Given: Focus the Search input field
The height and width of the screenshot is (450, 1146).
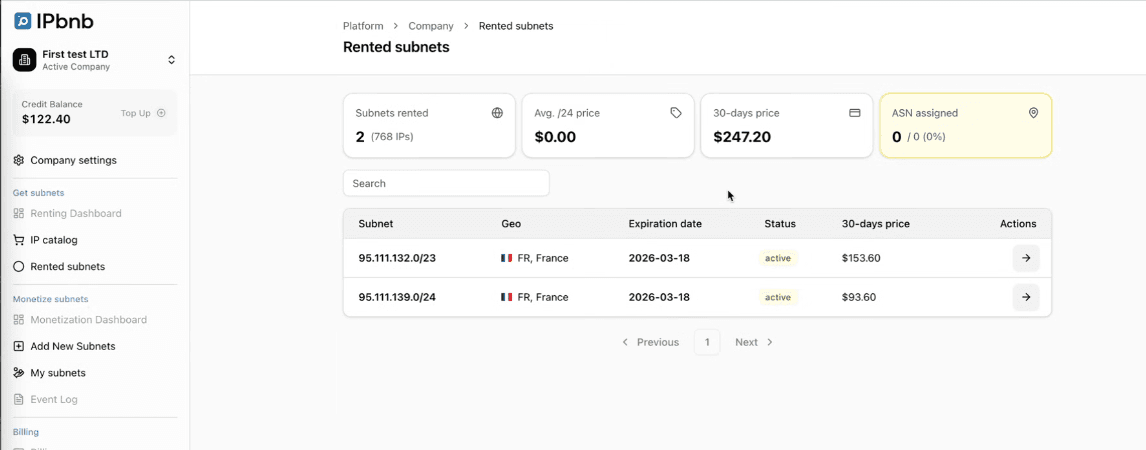Looking at the screenshot, I should pyautogui.click(x=446, y=183).
